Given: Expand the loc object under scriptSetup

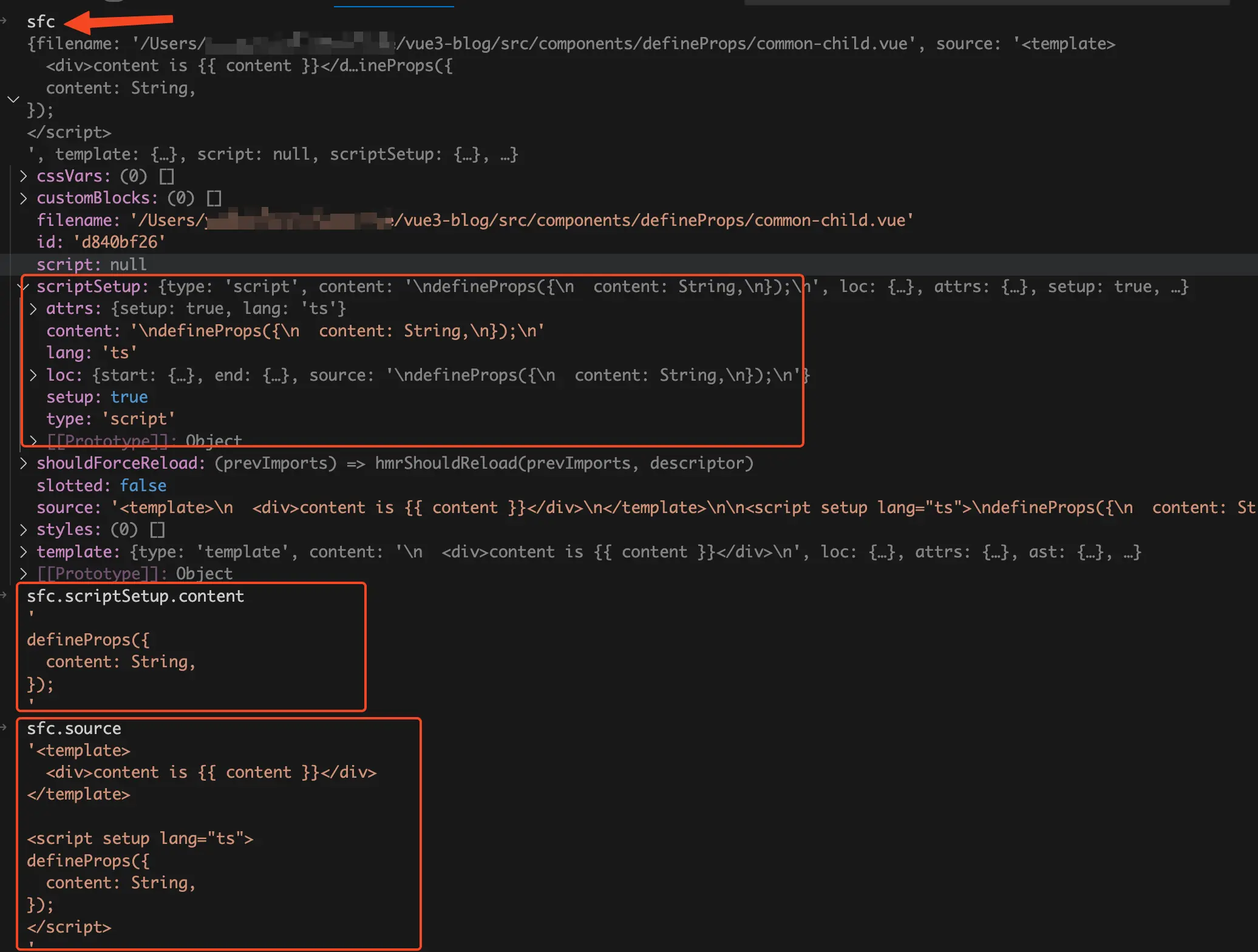Looking at the screenshot, I should [x=33, y=375].
